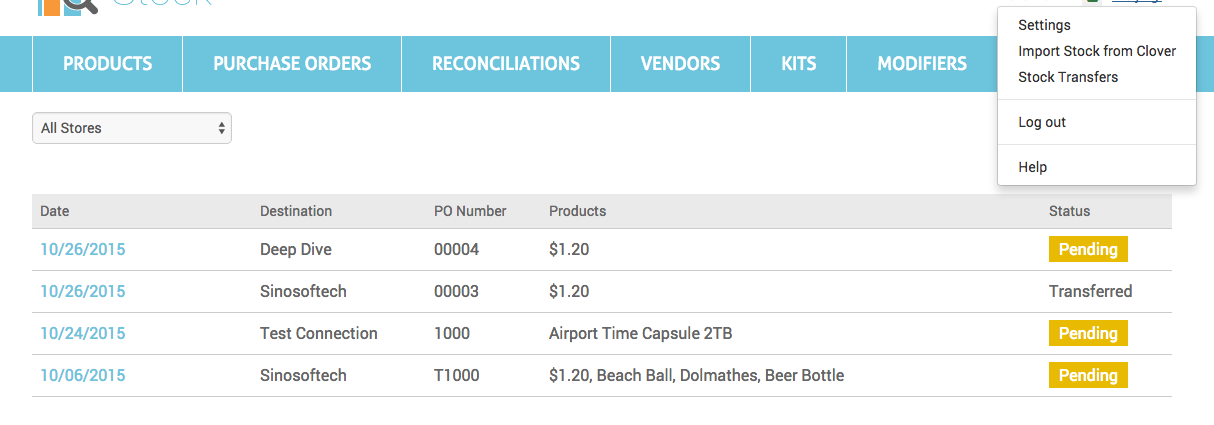Viewport: 1214px width, 425px height.
Task: Click Pending badge for PO T1000
Action: pyautogui.click(x=1088, y=375)
